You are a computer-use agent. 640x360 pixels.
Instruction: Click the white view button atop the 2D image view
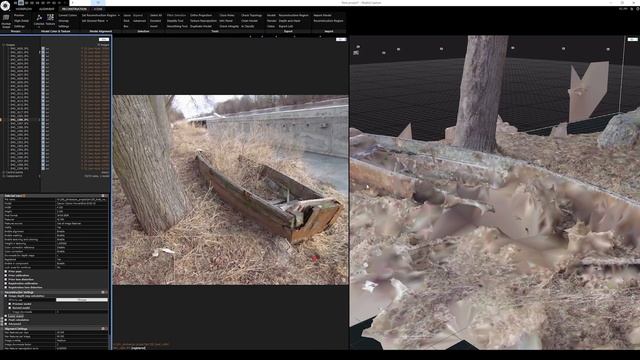pyautogui.click(x=341, y=40)
